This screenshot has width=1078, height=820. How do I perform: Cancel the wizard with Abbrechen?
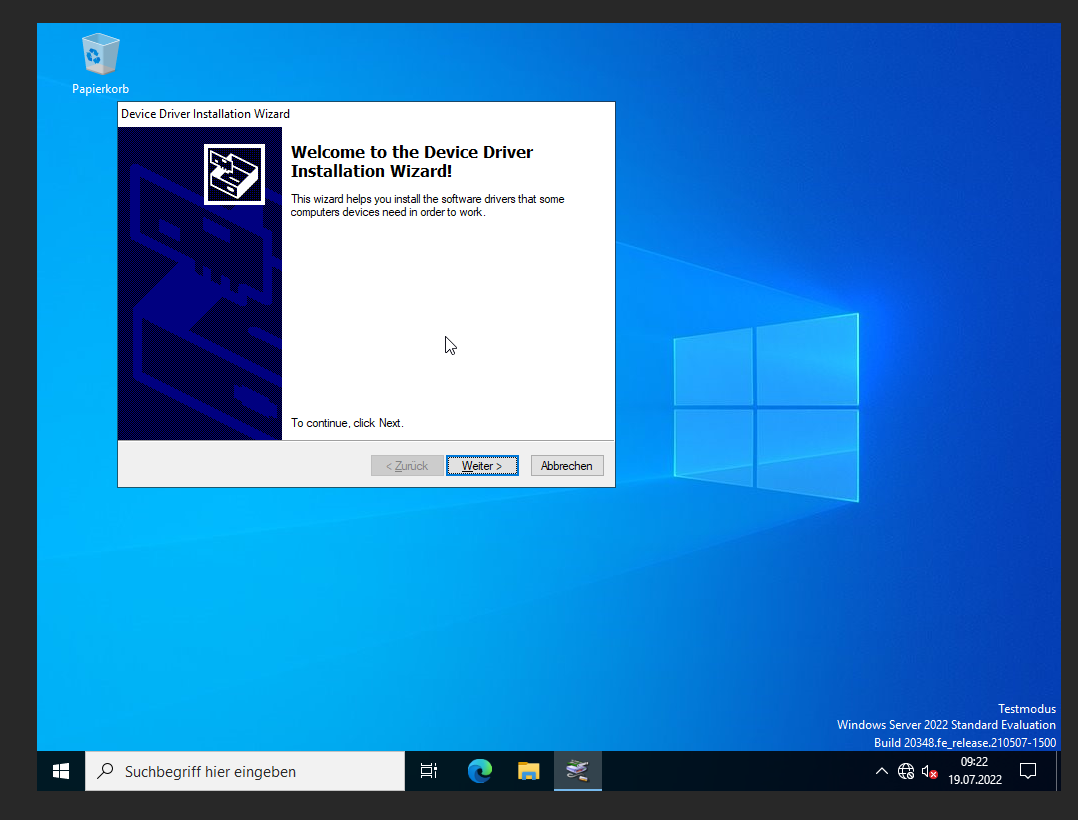566,465
